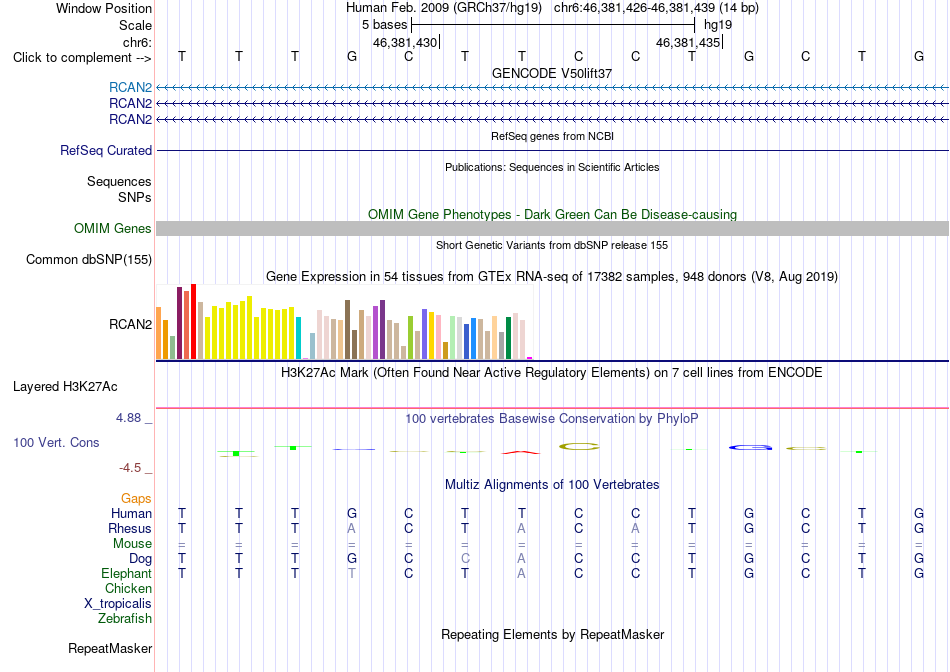Click 'Repeating Elements by RepeatMasker' title

tap(553, 634)
